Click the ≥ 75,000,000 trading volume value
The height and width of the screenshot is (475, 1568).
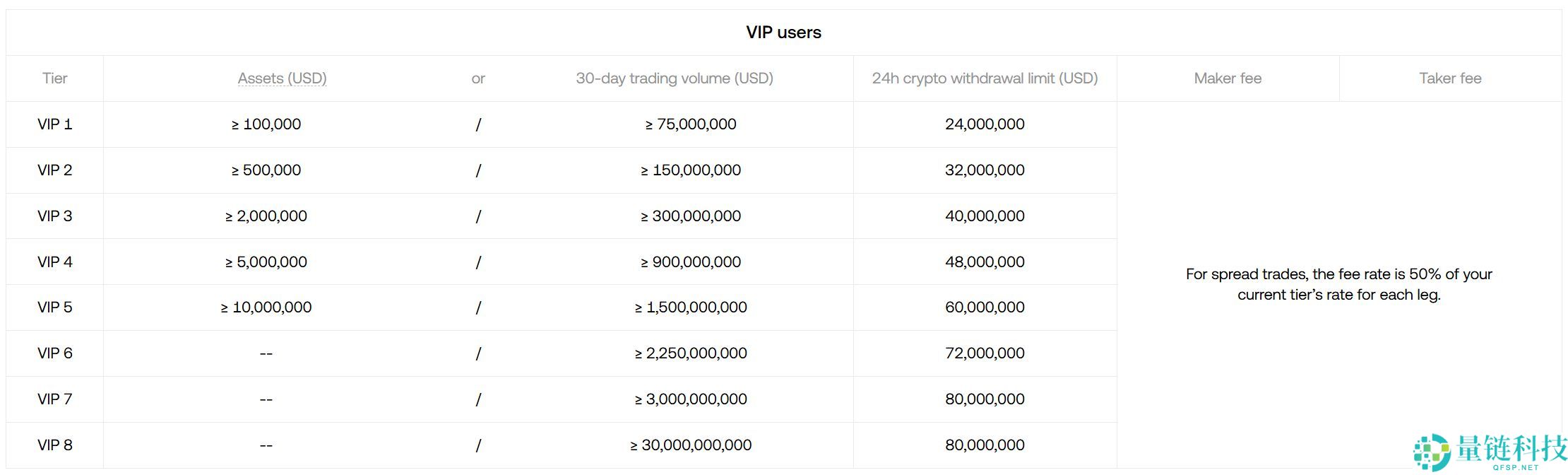pos(691,124)
